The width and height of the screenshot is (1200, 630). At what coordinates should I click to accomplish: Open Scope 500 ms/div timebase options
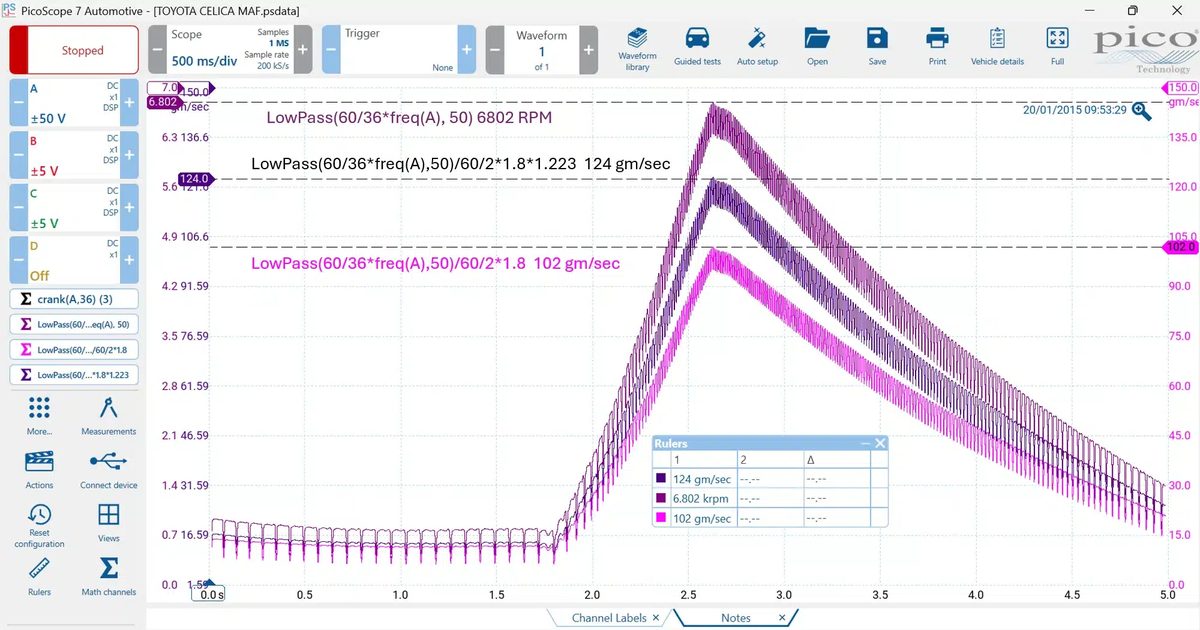point(230,49)
